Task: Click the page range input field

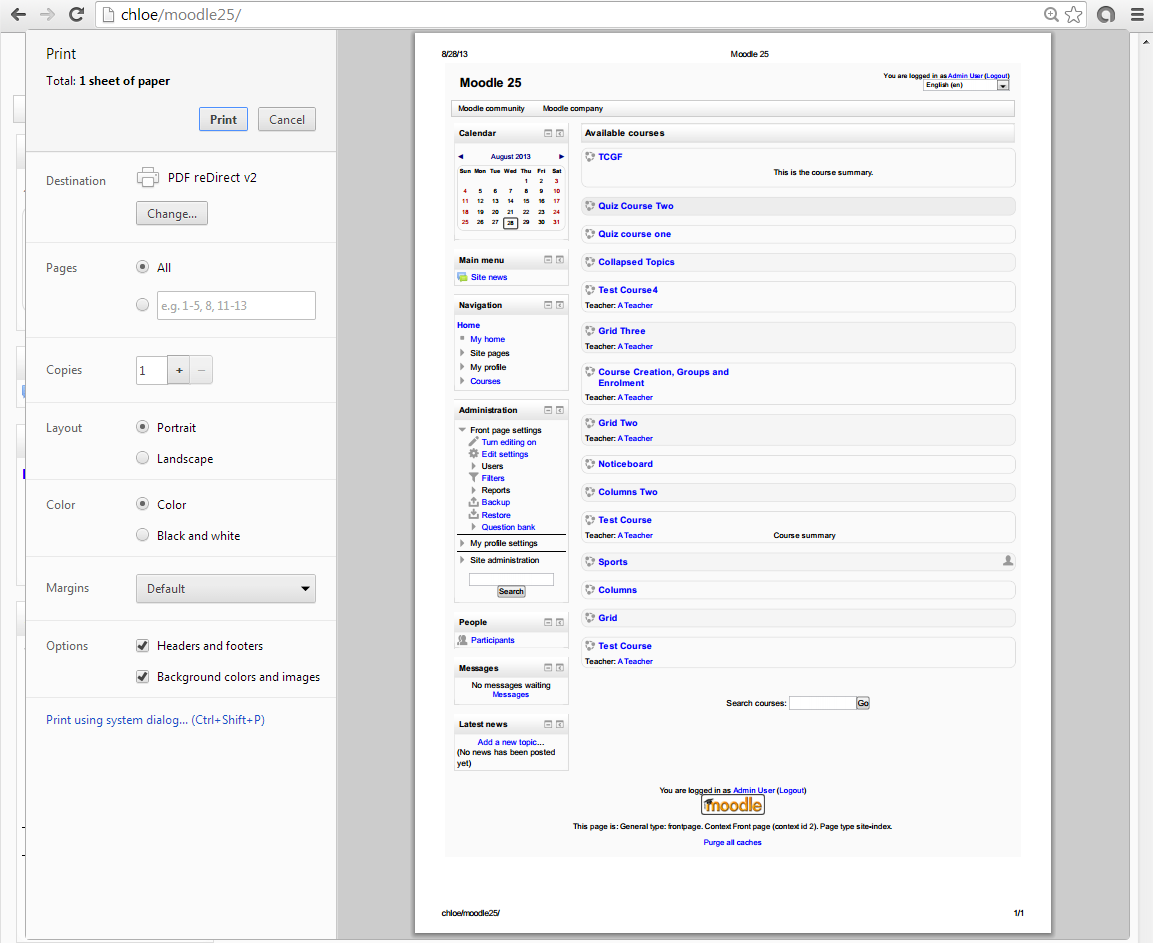Action: click(x=236, y=305)
